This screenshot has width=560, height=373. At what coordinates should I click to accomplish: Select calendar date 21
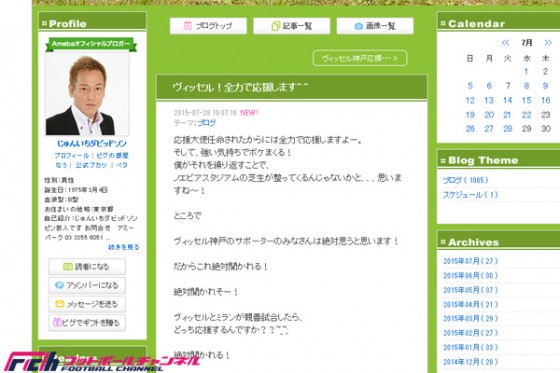507,115
